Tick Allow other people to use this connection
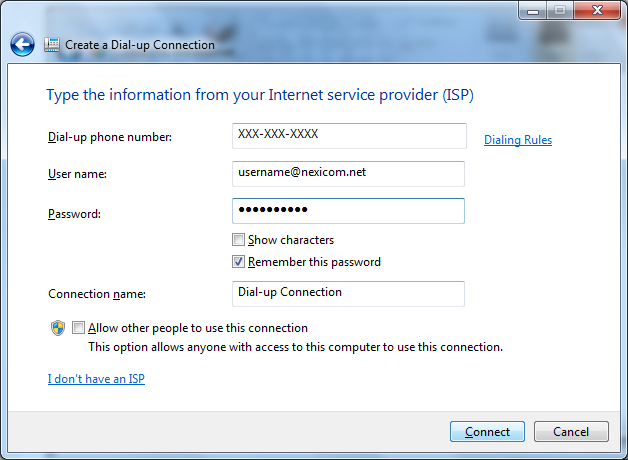Viewport: 628px width, 460px height. tap(78, 327)
